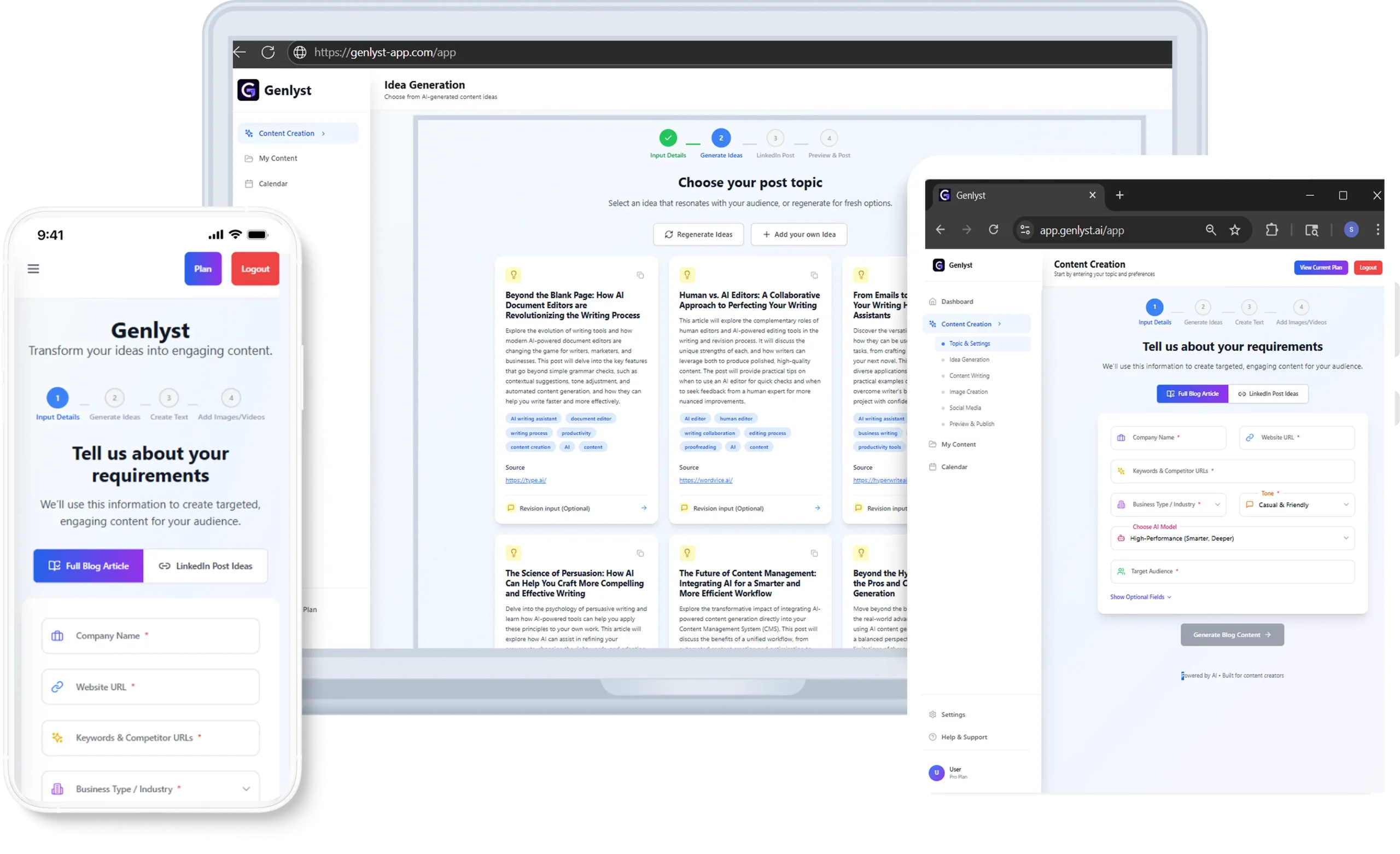Click the zoom magnifier in Chrome address bar
Screen dimensions: 1400x854
1211,230
